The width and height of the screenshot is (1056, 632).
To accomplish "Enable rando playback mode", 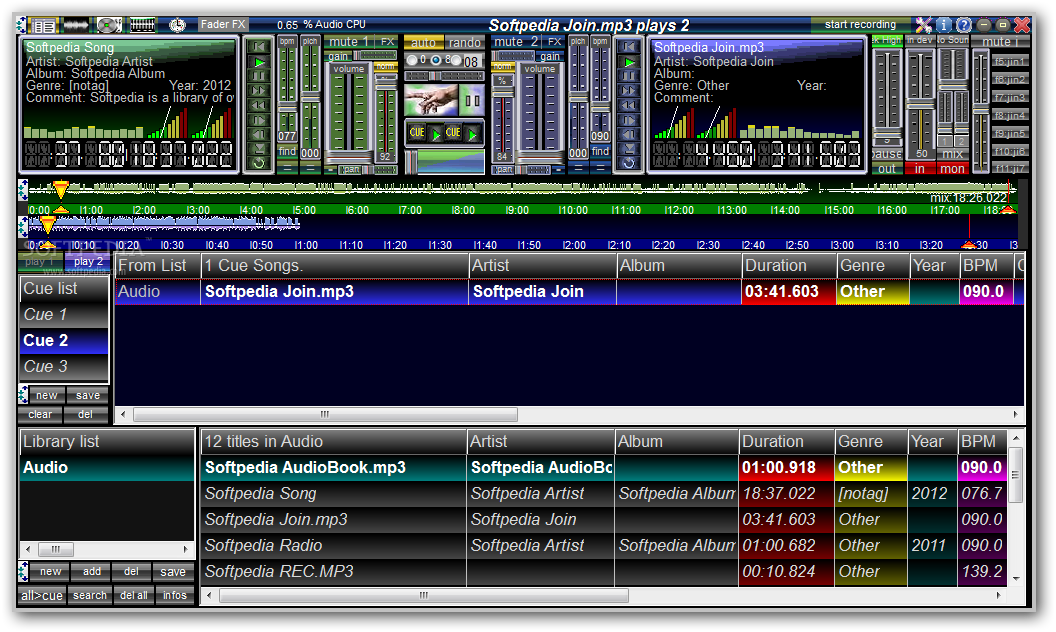I will (x=465, y=42).
